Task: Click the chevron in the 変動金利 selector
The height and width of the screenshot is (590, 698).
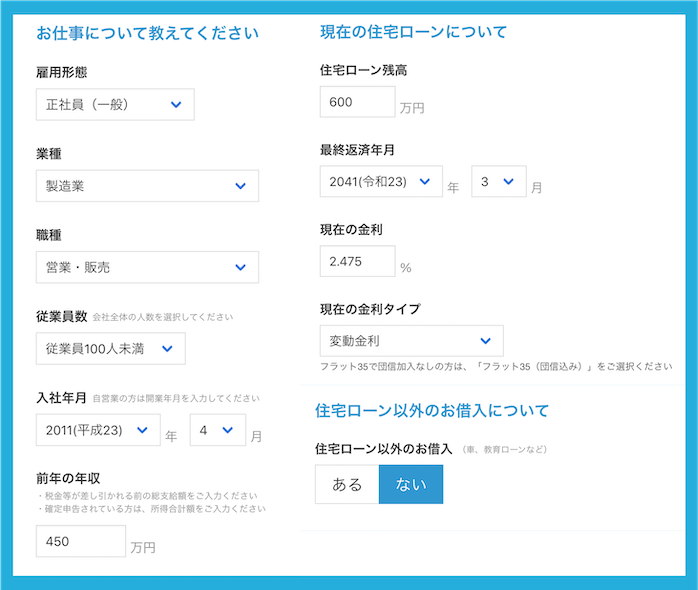Action: (x=485, y=341)
